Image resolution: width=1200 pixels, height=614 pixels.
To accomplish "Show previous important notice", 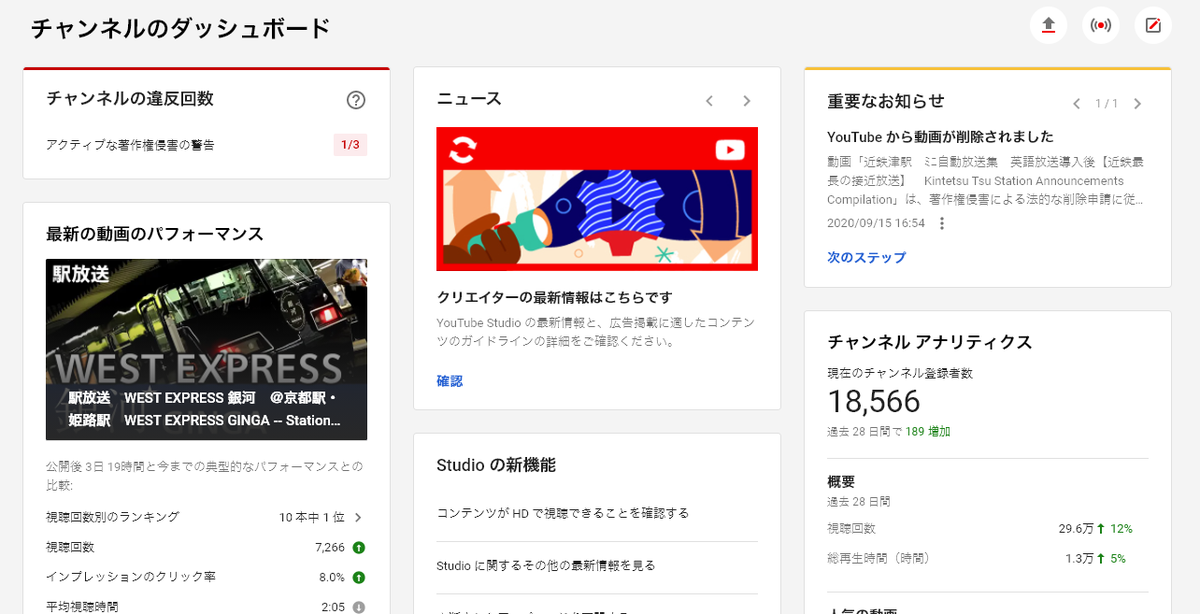I will (x=1077, y=103).
